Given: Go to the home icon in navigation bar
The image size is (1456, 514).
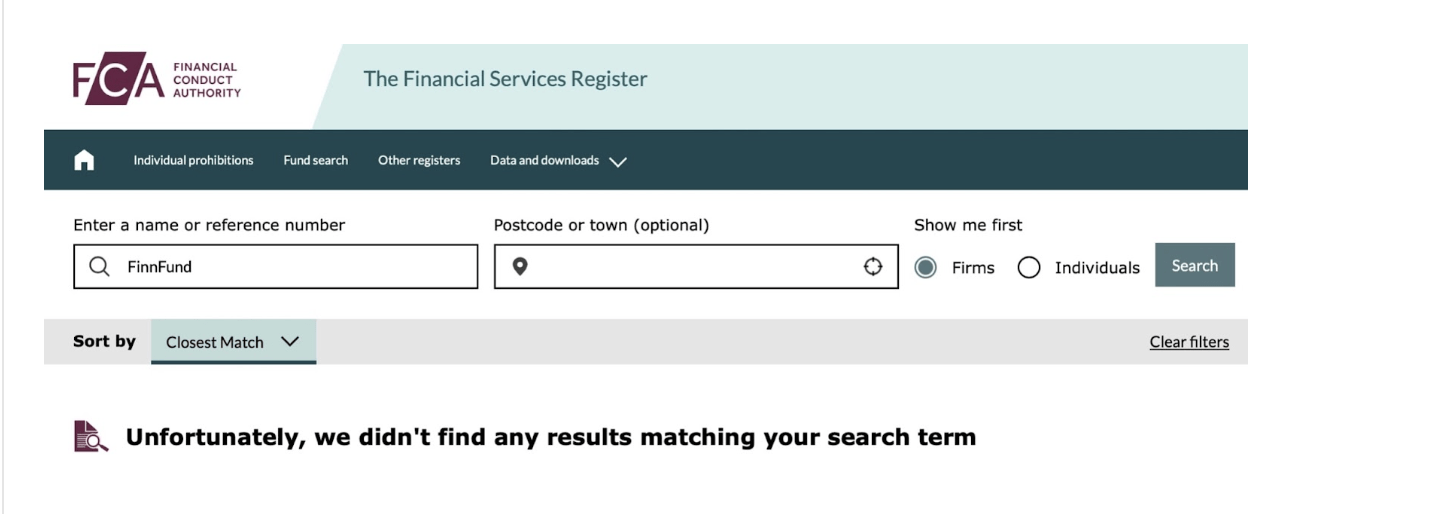Looking at the screenshot, I should 84,160.
